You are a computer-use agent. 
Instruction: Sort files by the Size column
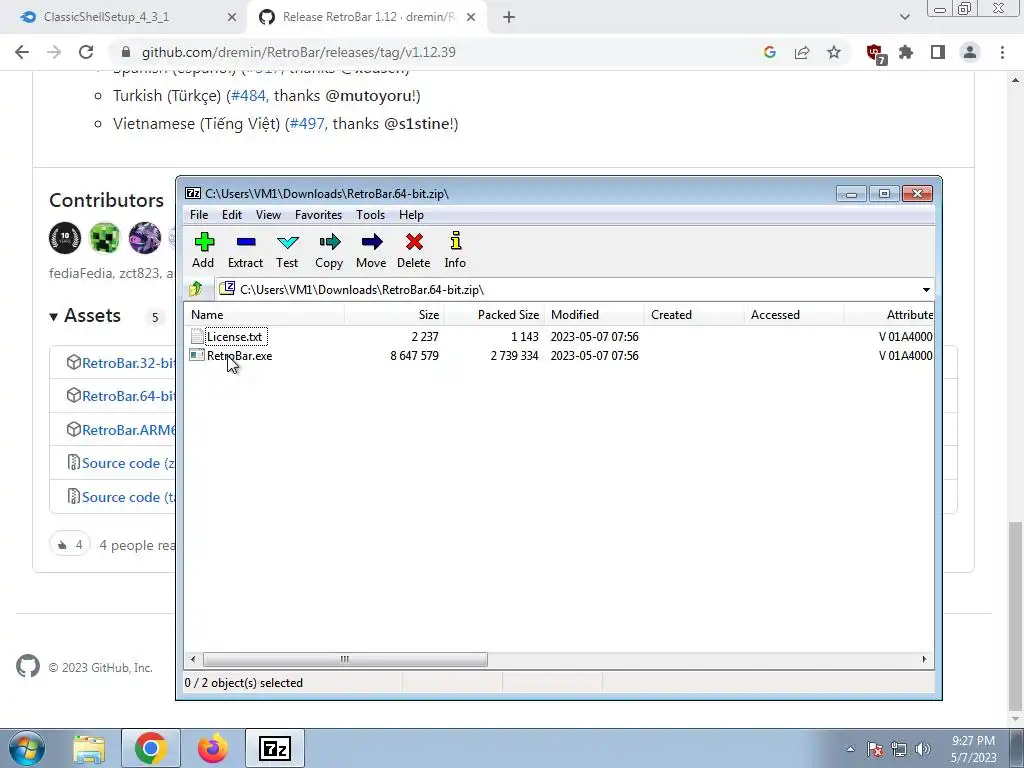394,315
